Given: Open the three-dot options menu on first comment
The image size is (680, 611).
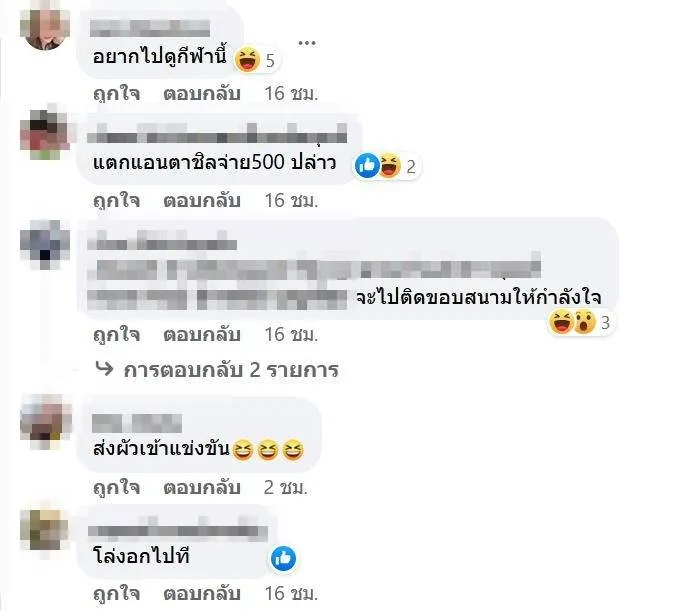Looking at the screenshot, I should (307, 42).
